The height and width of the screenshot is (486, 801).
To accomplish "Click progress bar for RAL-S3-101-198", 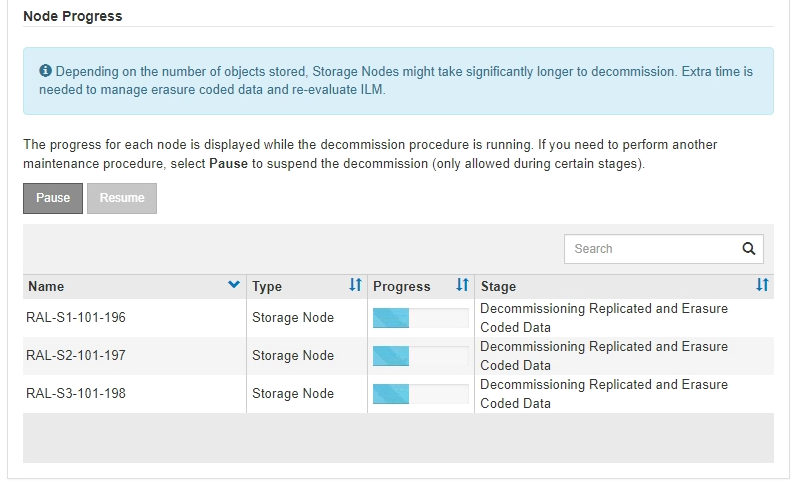I will point(420,394).
